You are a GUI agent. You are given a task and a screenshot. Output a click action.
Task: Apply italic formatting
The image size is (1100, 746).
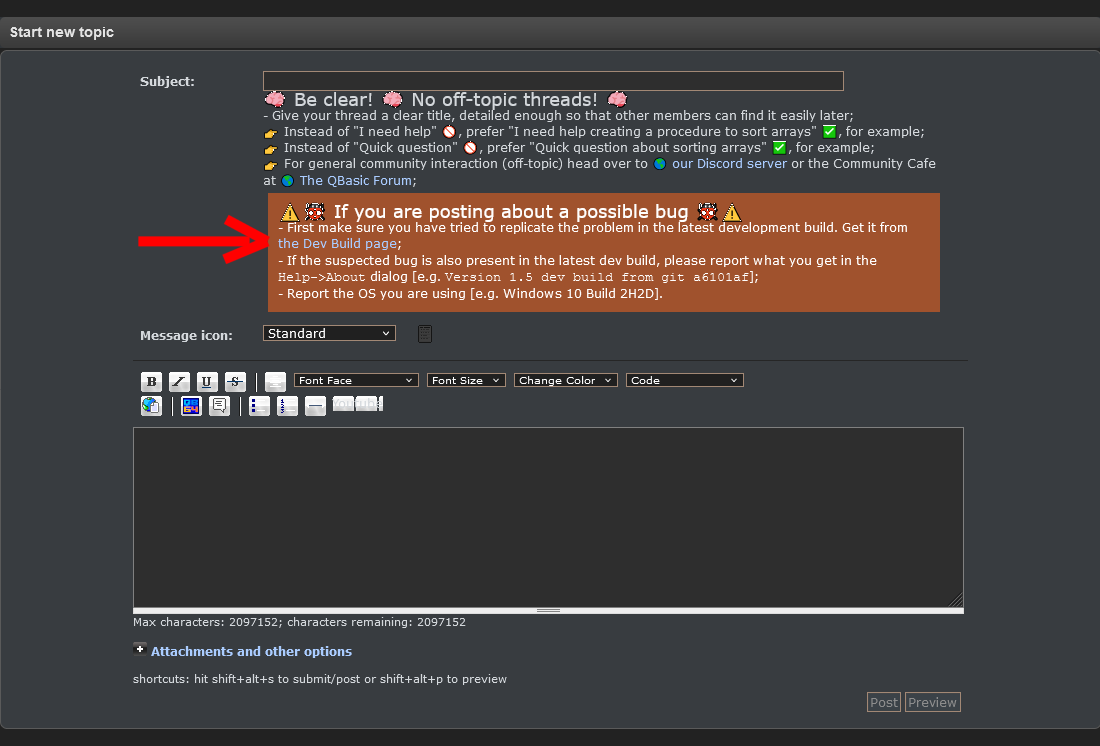179,381
